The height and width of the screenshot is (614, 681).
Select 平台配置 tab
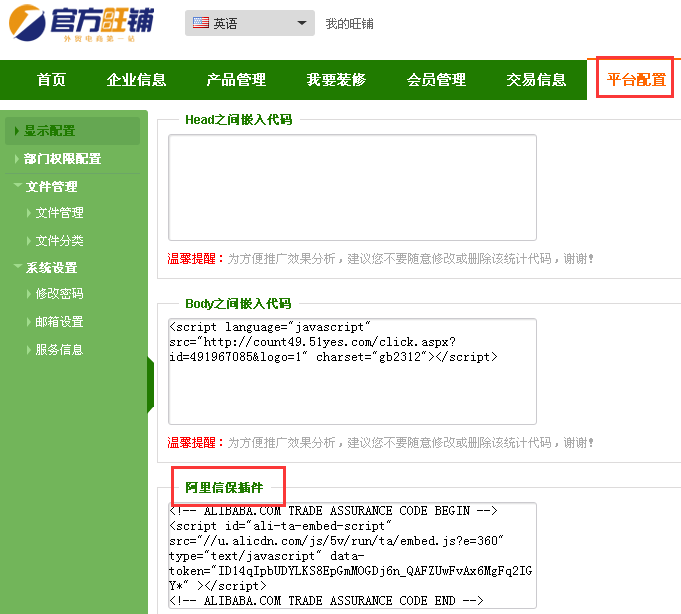[x=636, y=79]
